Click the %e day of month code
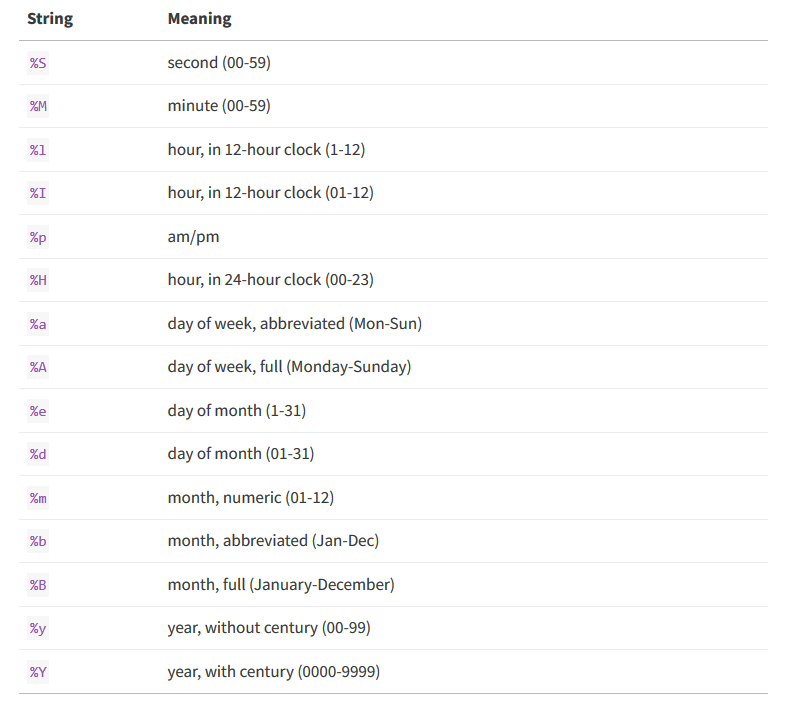 [x=38, y=411]
